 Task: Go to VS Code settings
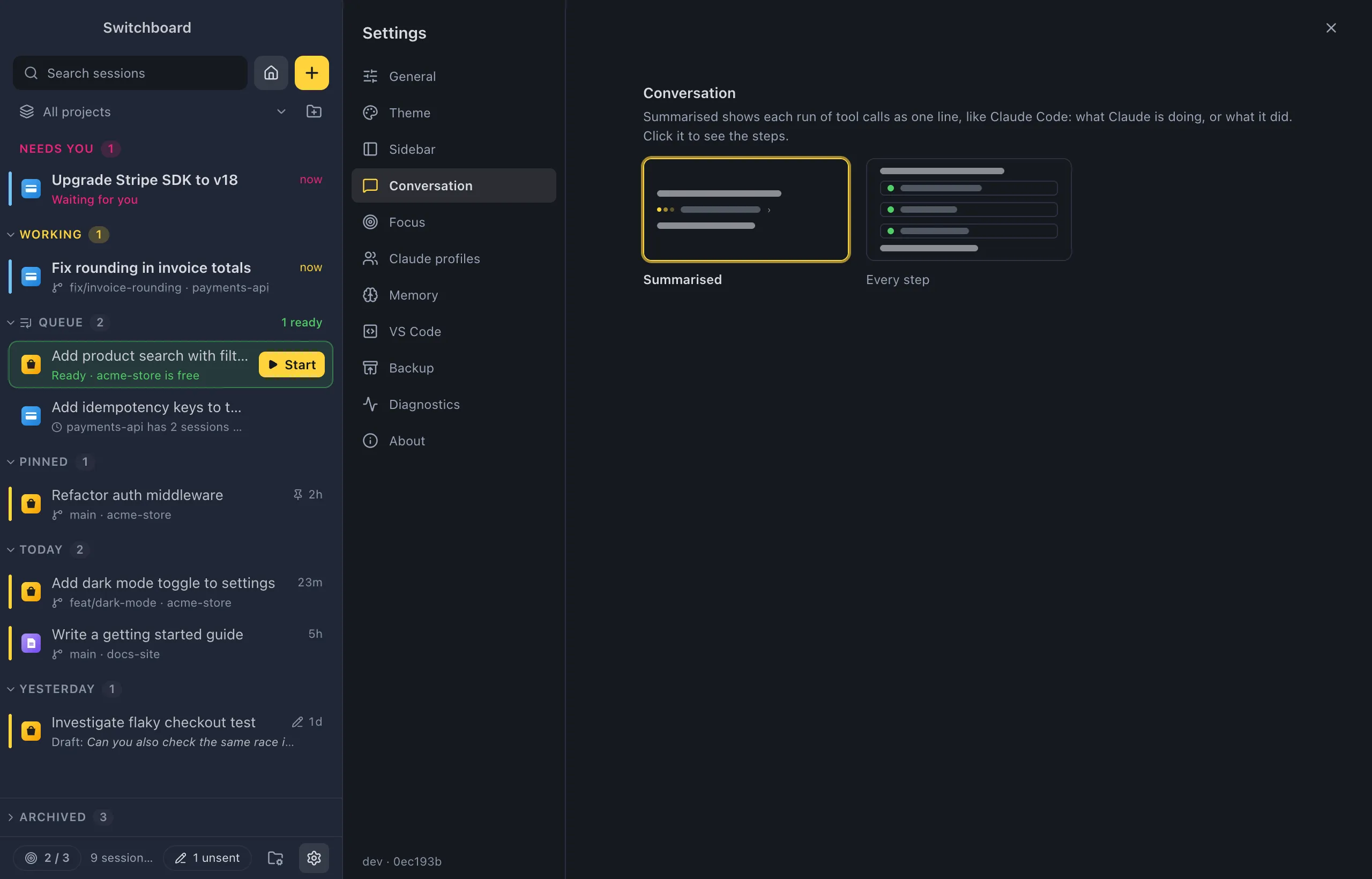pos(454,332)
